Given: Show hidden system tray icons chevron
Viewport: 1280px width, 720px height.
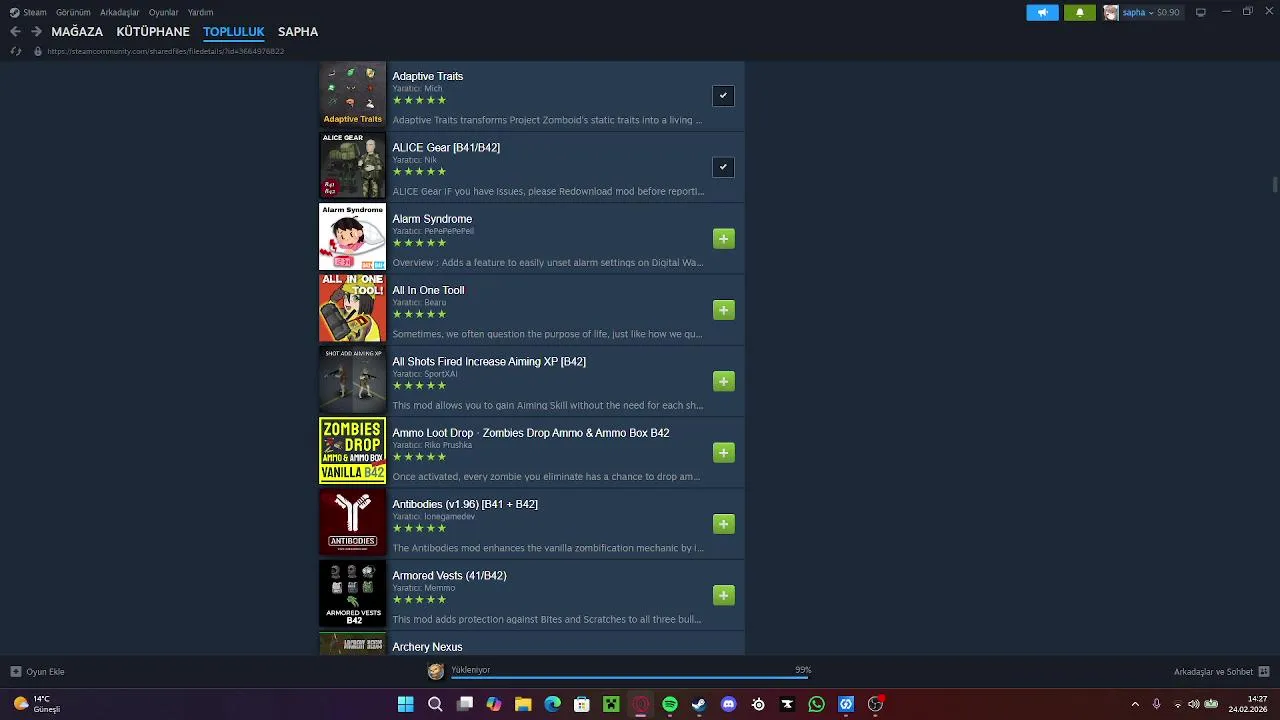Looking at the screenshot, I should 1135,704.
